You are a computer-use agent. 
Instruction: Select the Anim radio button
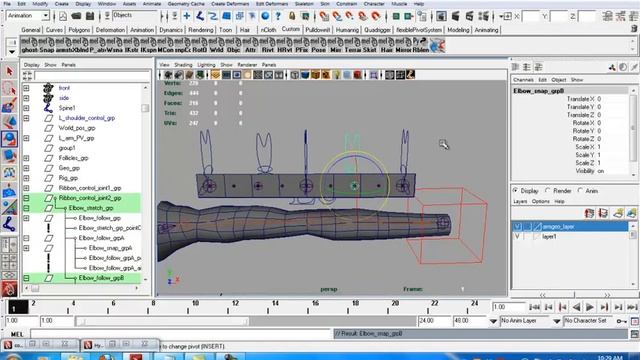pyautogui.click(x=580, y=191)
